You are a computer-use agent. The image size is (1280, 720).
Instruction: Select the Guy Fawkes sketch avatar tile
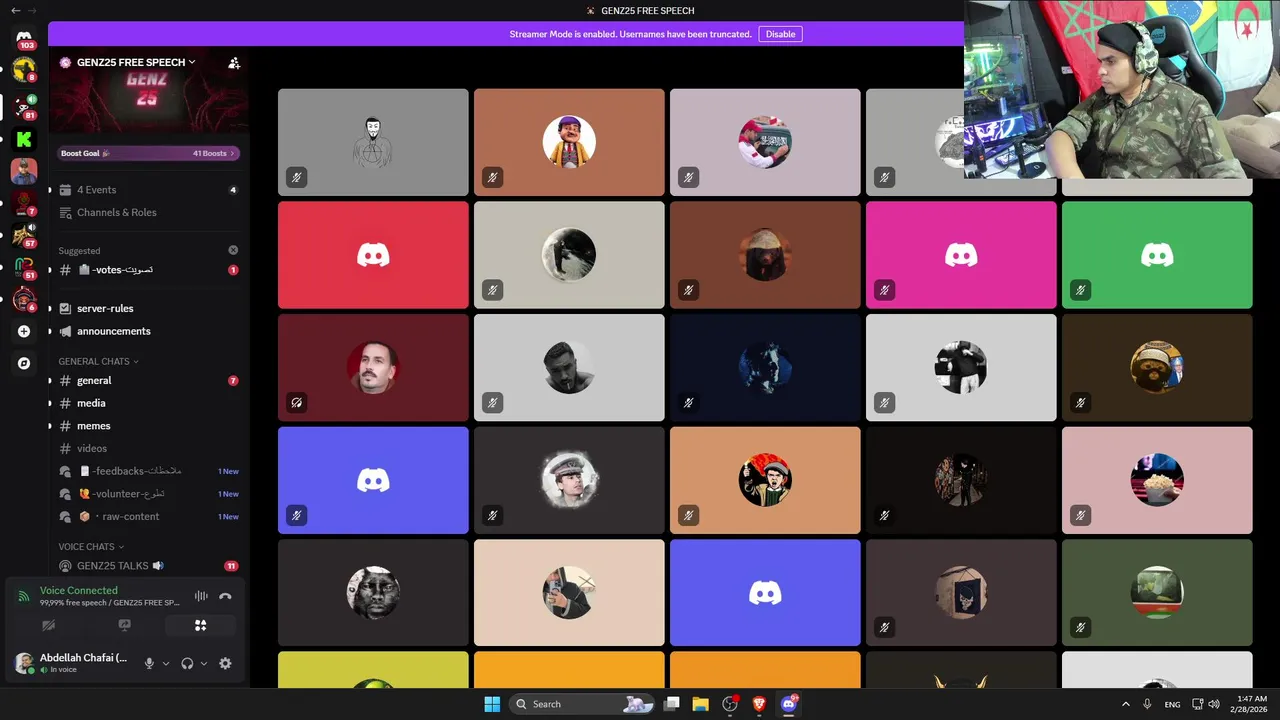click(373, 142)
